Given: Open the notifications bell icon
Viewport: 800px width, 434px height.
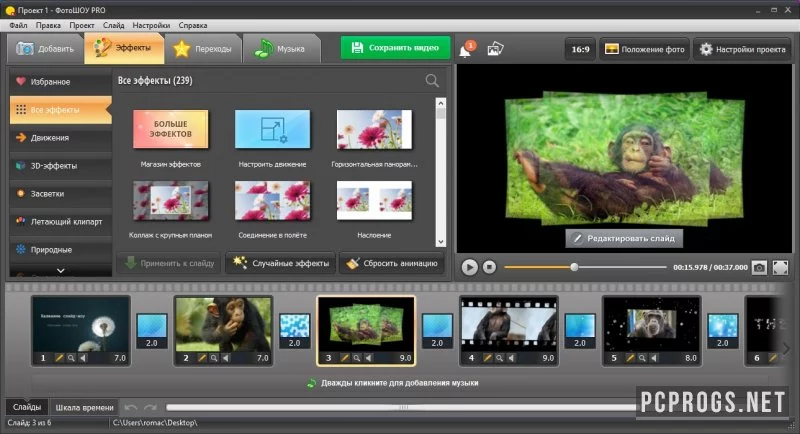Looking at the screenshot, I should click(466, 49).
